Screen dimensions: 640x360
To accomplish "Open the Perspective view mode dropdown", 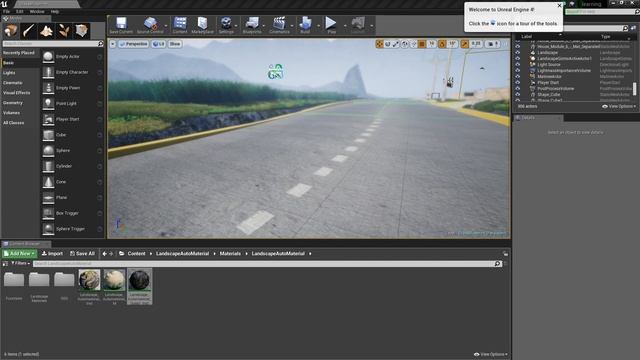I will (133, 44).
